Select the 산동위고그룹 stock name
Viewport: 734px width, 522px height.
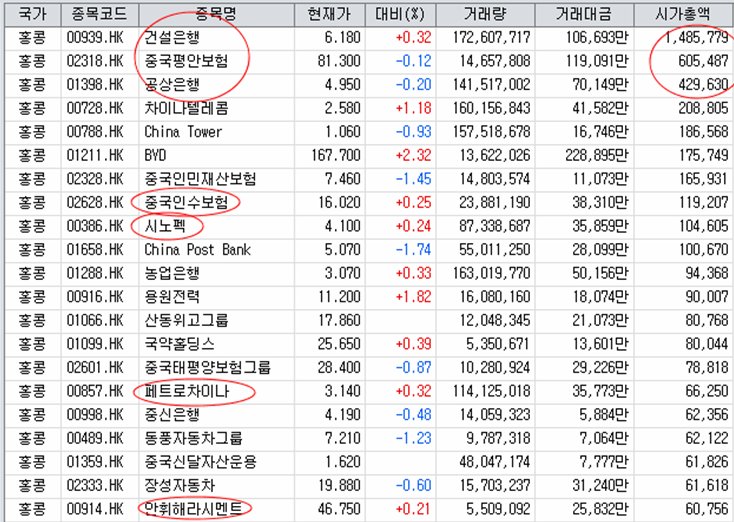point(186,320)
